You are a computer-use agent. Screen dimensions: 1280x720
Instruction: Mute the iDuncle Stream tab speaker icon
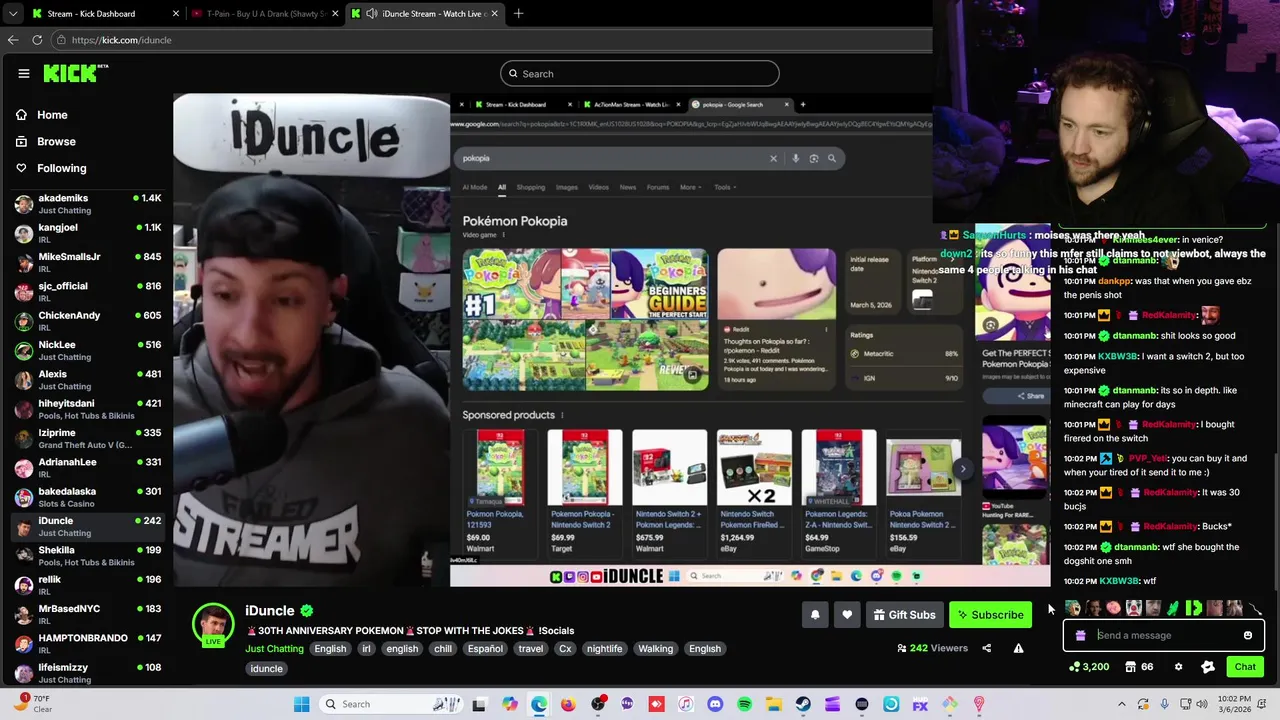point(372,14)
